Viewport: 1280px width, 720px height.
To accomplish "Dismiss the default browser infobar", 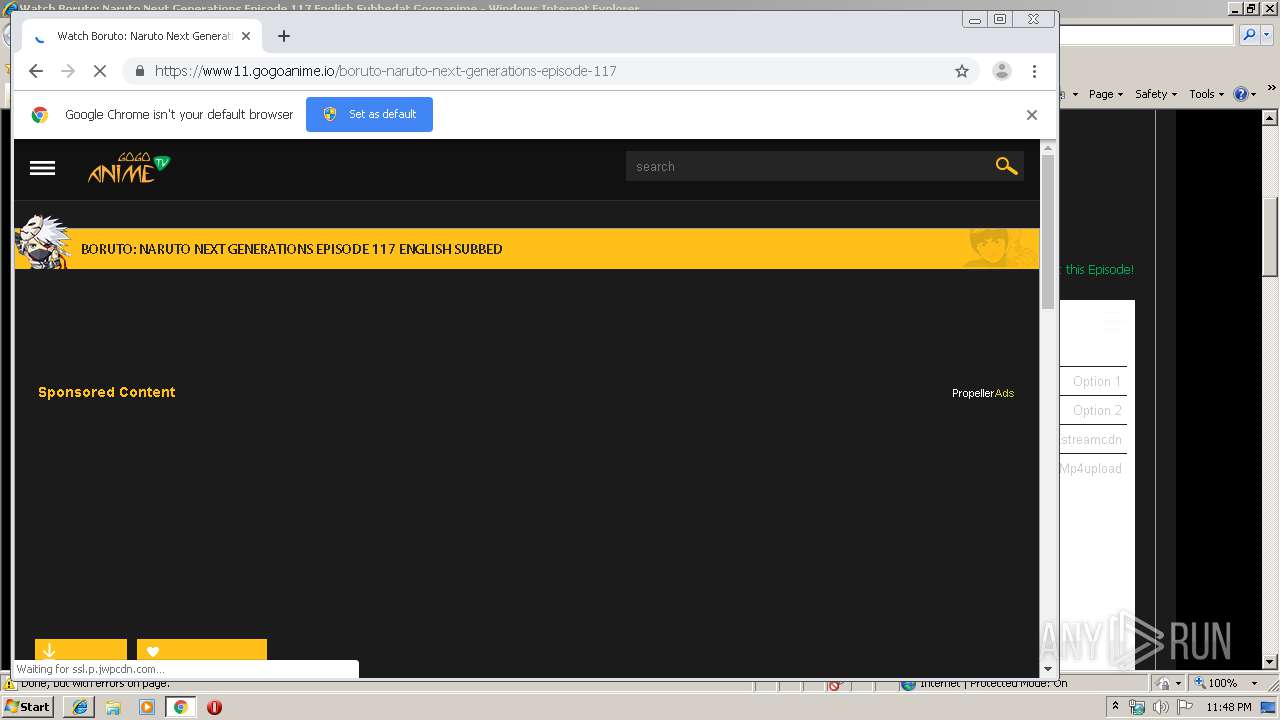I will [x=1031, y=115].
